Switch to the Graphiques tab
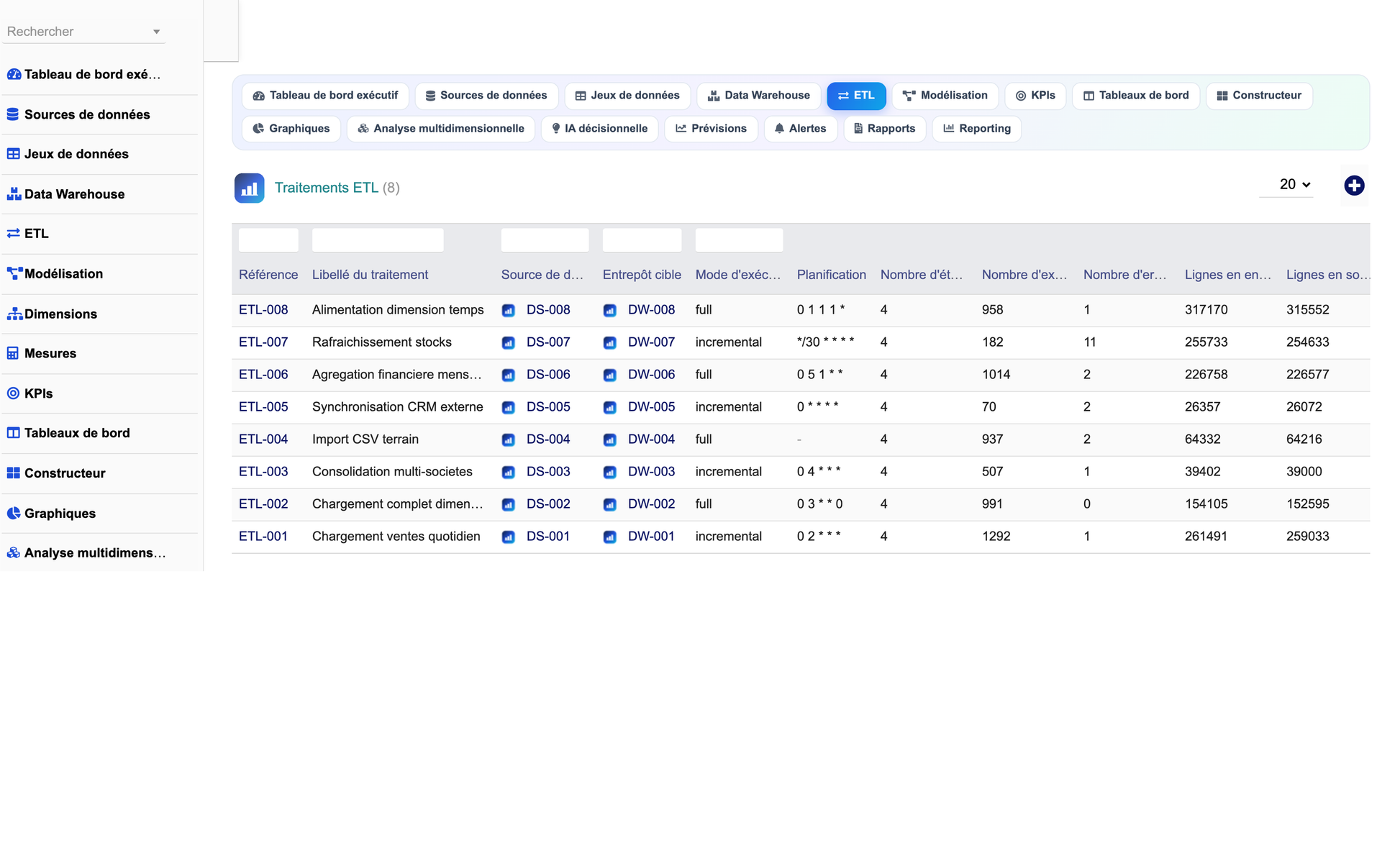The image size is (1400, 866). [x=291, y=129]
